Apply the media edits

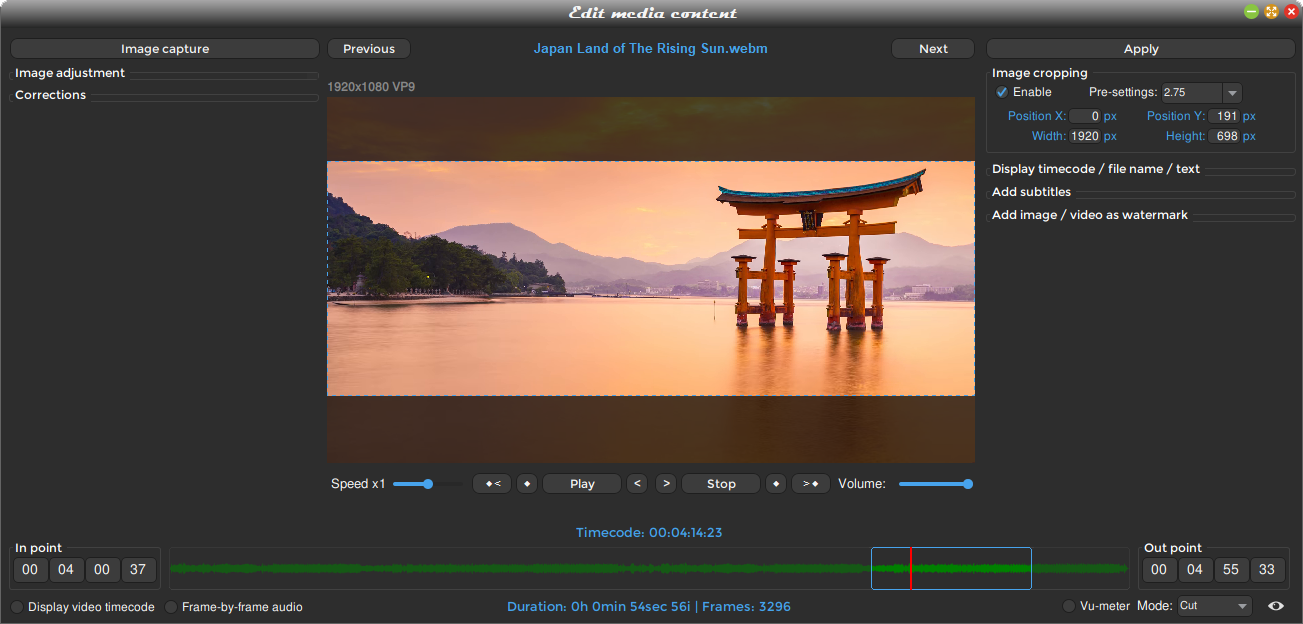click(1140, 48)
